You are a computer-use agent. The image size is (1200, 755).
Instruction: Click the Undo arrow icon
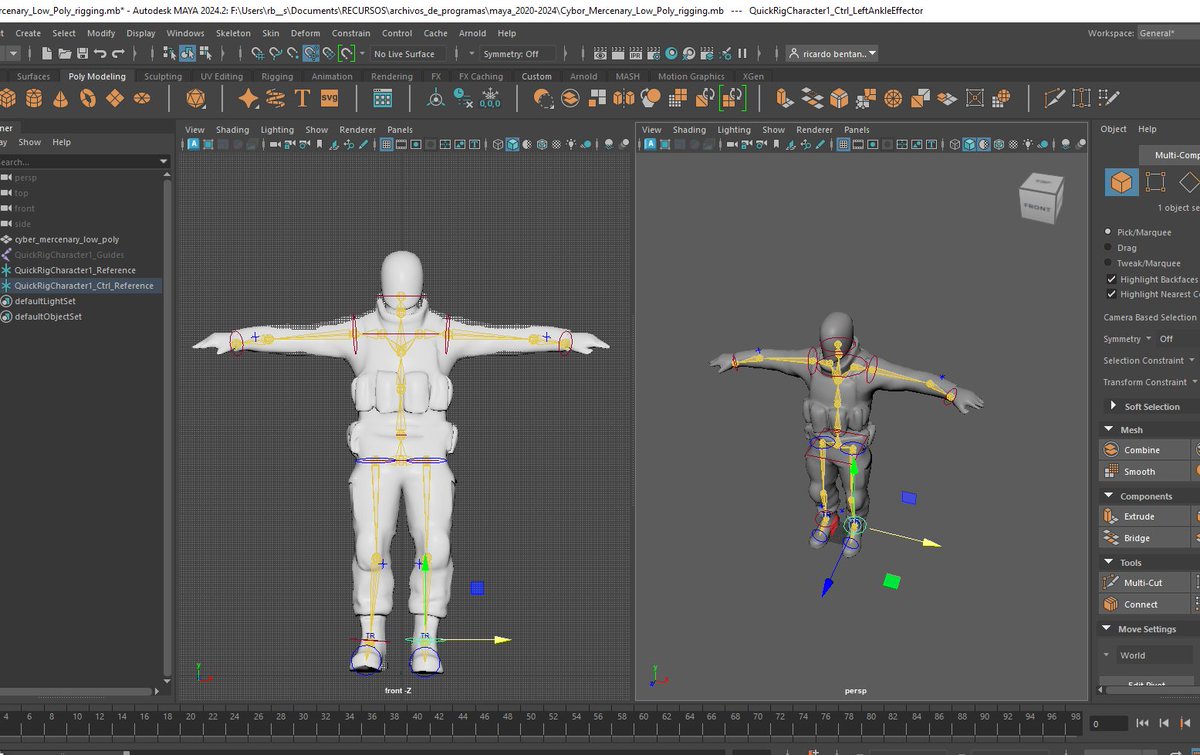click(x=101, y=53)
